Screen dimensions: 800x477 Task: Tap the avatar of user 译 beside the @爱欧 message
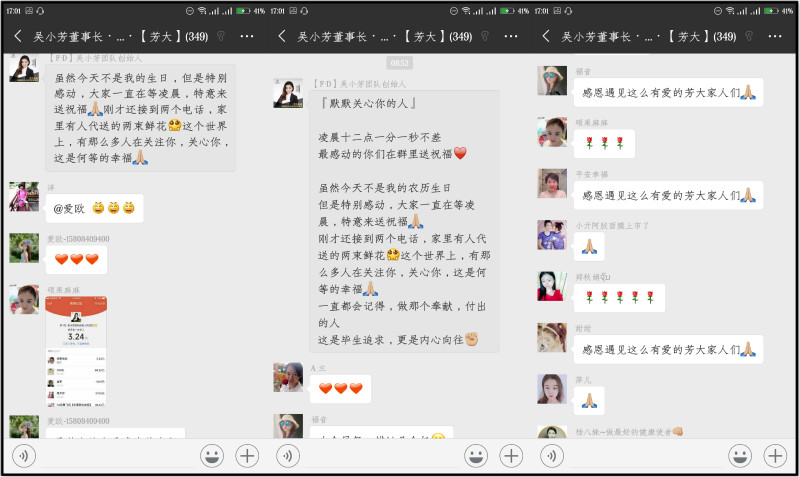(24, 197)
